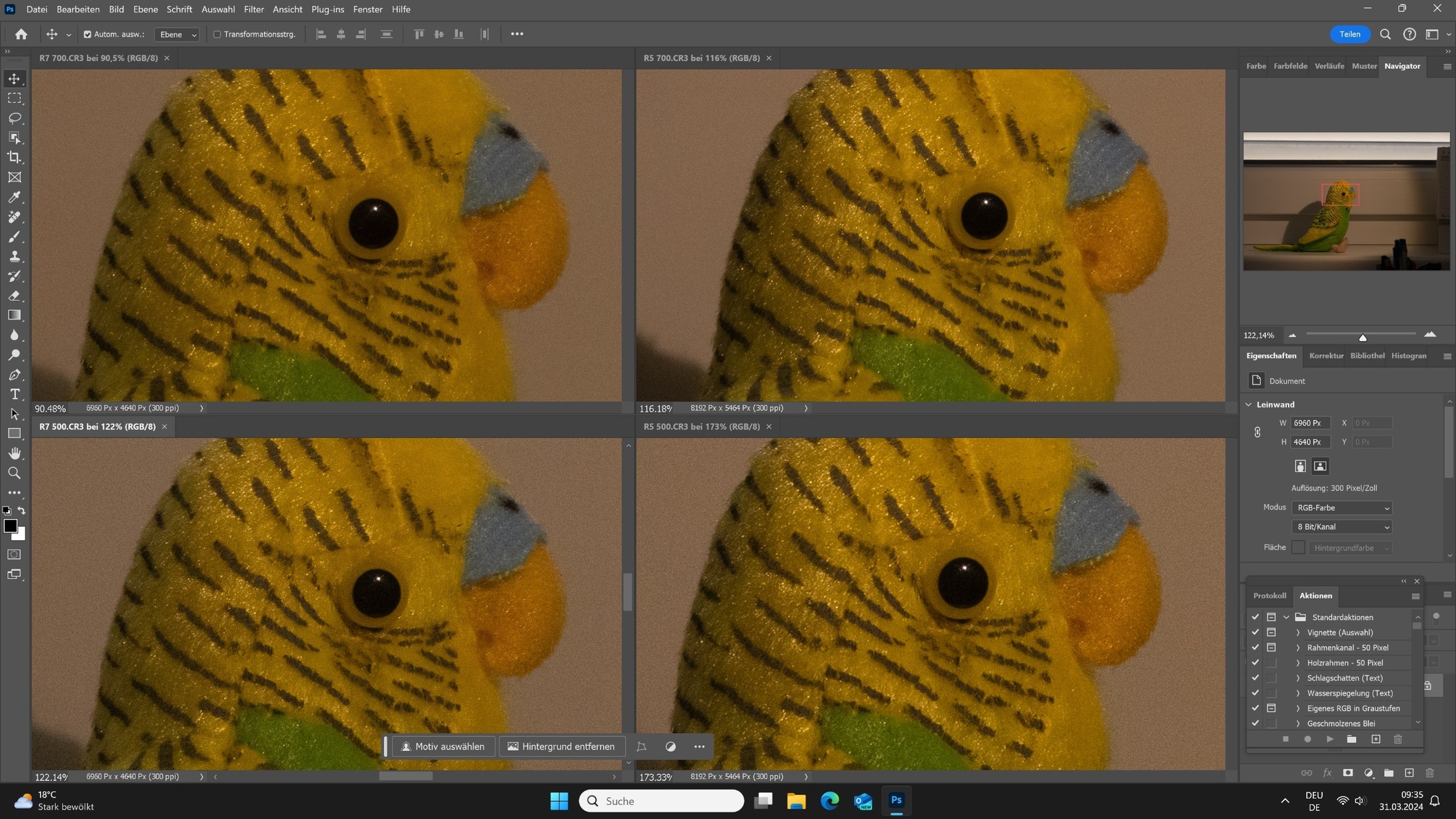Screen dimensions: 1456x819
Task: Adjust the Navigator zoom slider handle
Action: click(1363, 337)
